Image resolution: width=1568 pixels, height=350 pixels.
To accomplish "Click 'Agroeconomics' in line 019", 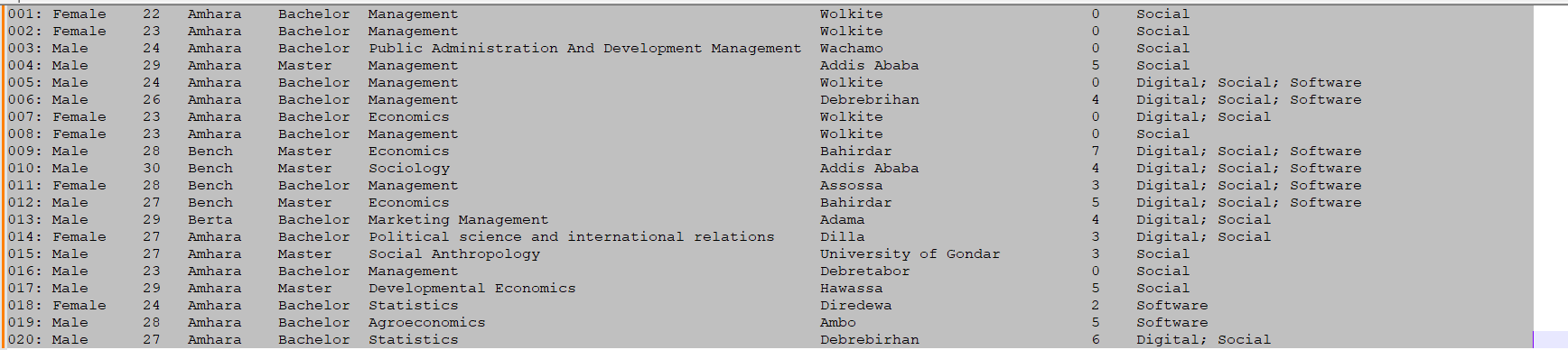I will tap(426, 323).
